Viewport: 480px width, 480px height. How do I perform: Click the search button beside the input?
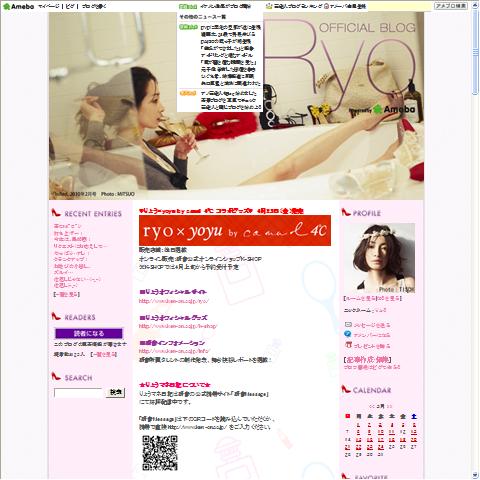115,392
